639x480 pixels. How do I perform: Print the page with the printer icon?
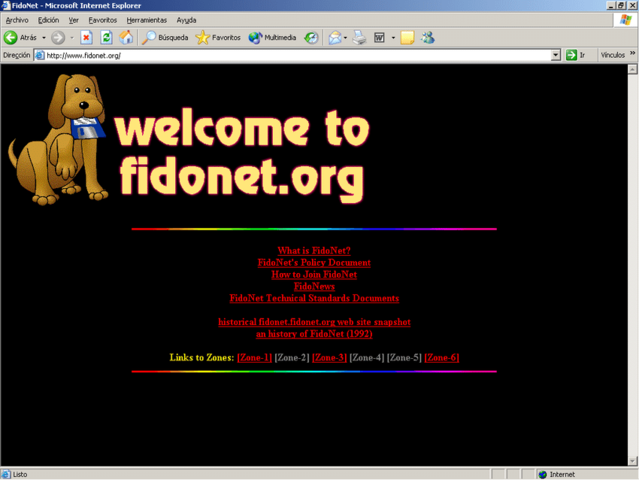[x=359, y=37]
